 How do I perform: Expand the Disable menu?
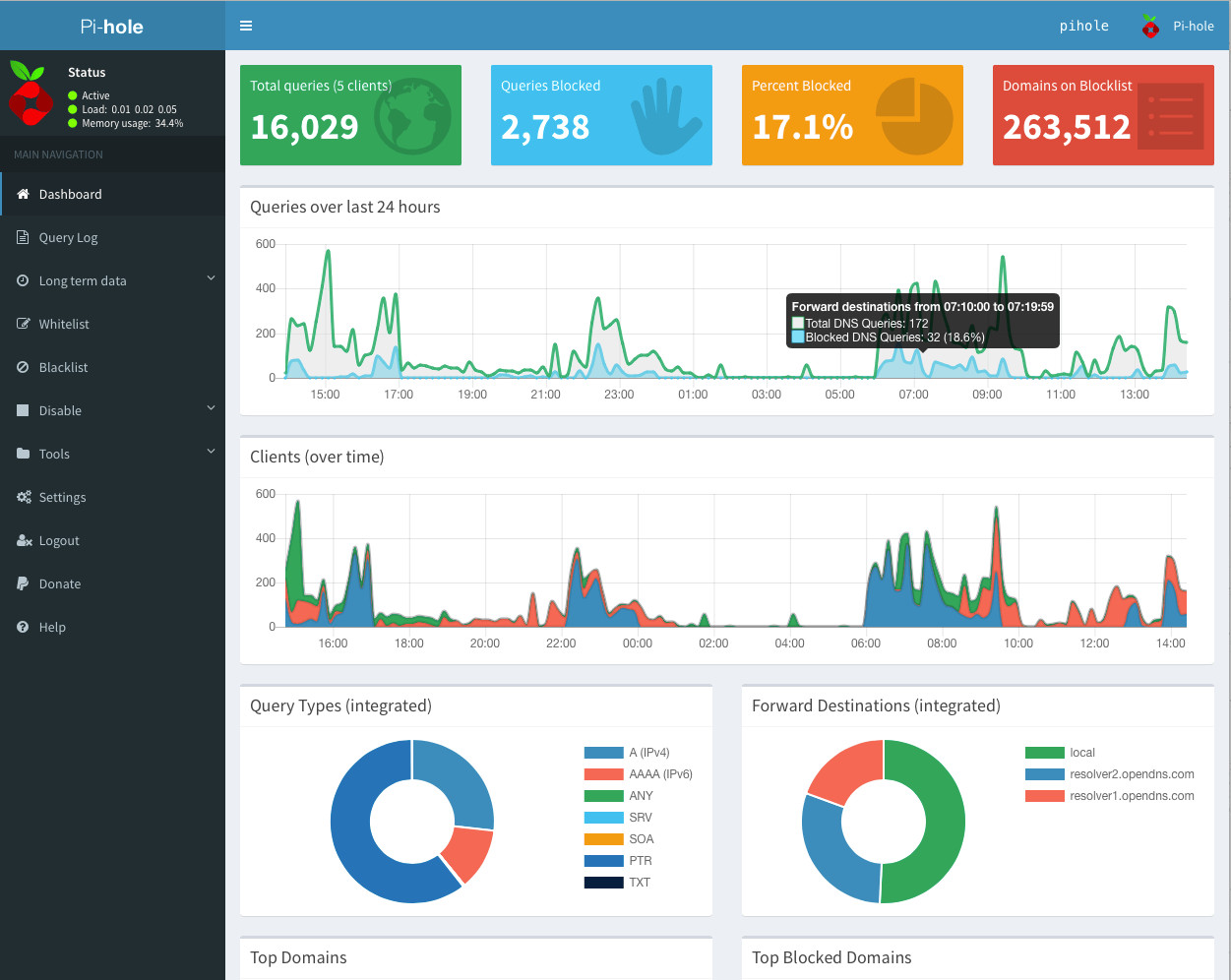tap(59, 410)
